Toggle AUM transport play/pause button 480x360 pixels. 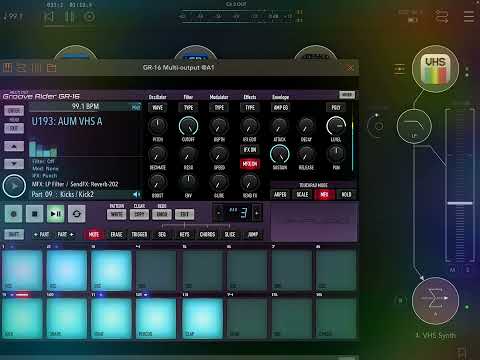pos(69,17)
